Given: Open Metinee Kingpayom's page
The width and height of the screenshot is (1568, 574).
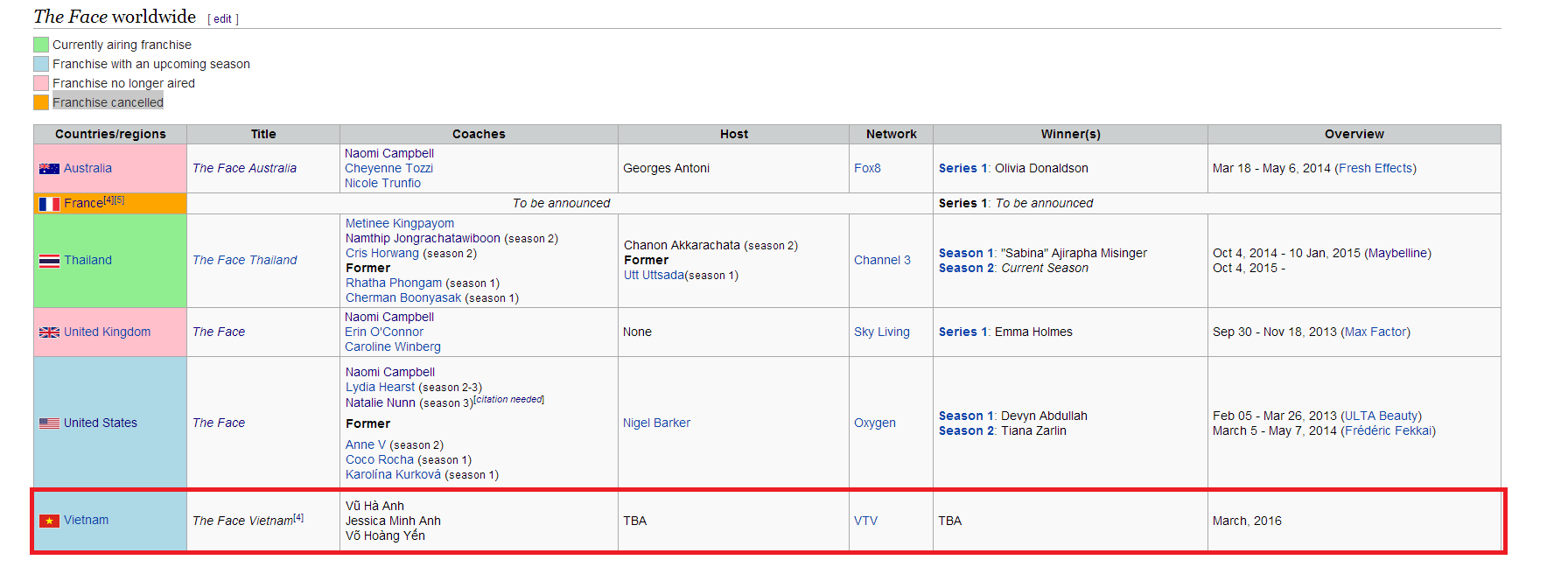Looking at the screenshot, I should pos(400,223).
